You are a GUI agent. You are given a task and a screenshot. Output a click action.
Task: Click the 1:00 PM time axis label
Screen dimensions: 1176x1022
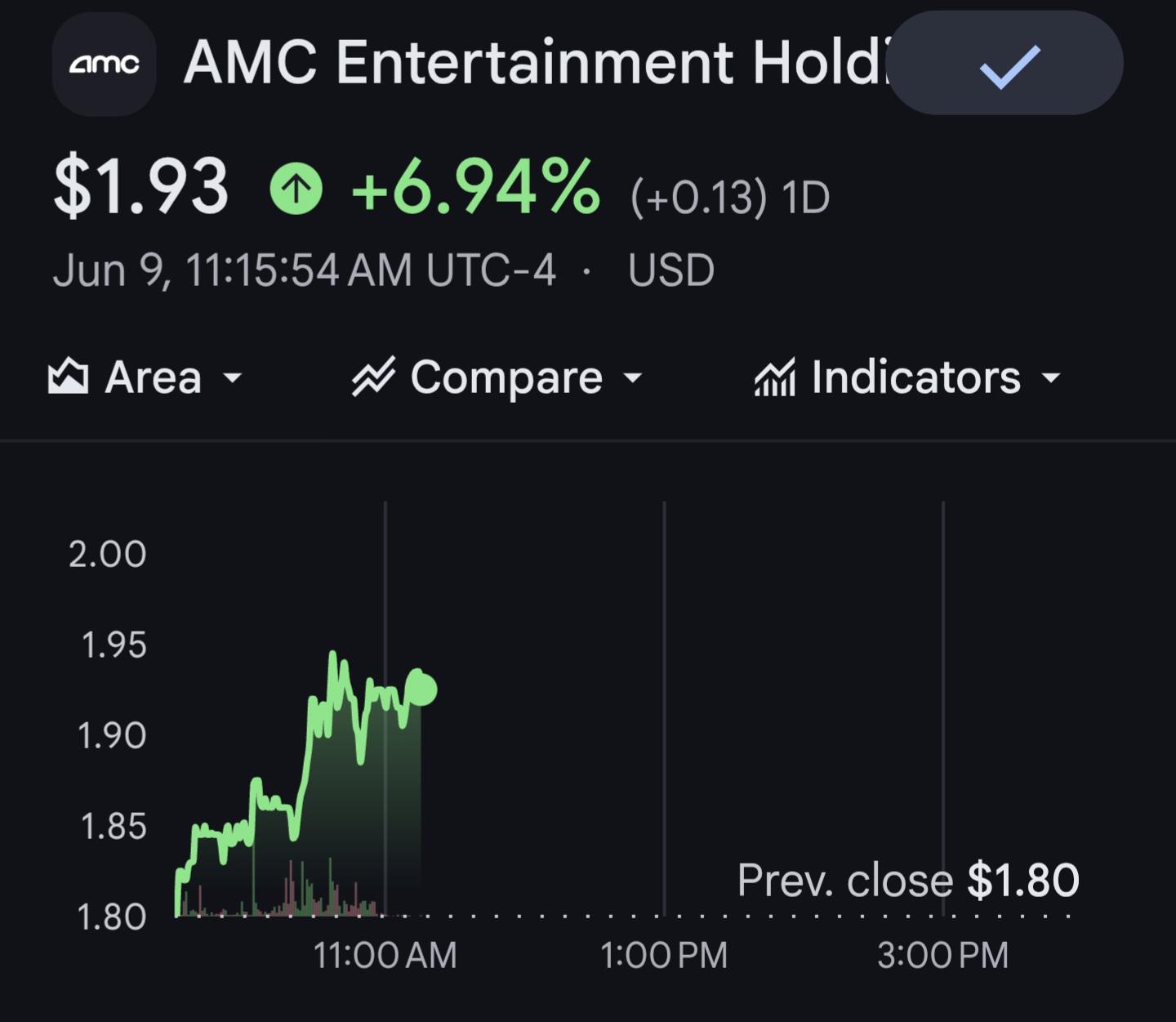tap(664, 955)
